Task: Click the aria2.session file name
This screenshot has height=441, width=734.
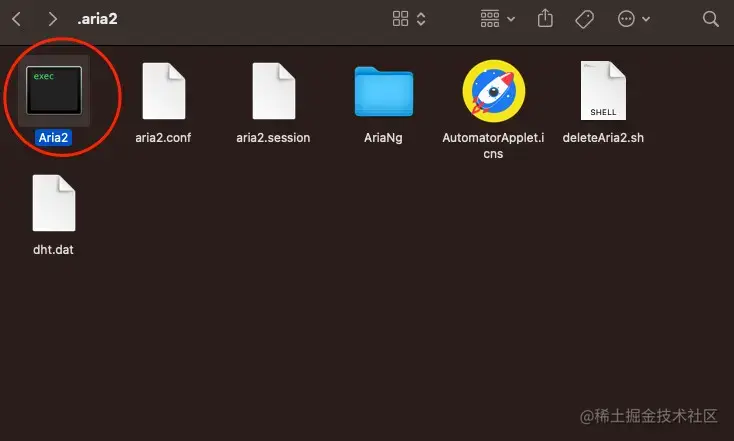Action: (x=273, y=138)
